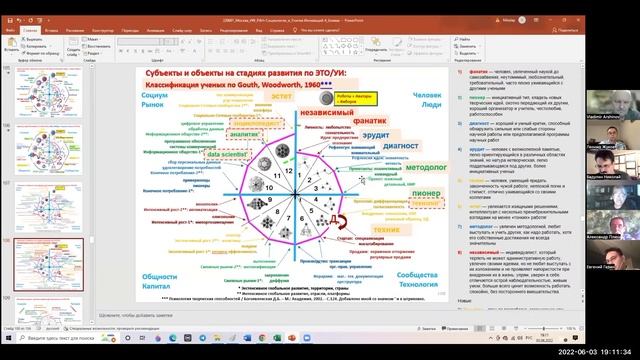Open Task View on the taskbar
This screenshot has width=640, height=360.
click(142, 338)
